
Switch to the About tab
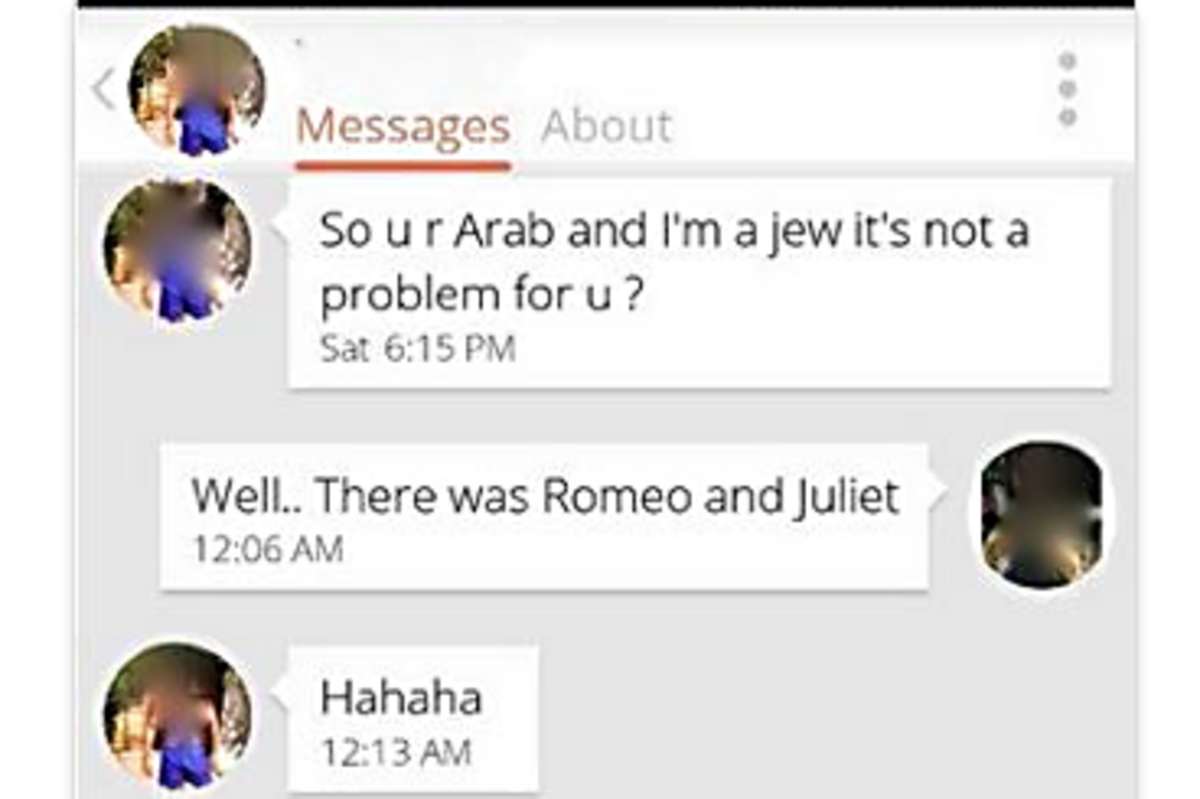pyautogui.click(x=607, y=127)
